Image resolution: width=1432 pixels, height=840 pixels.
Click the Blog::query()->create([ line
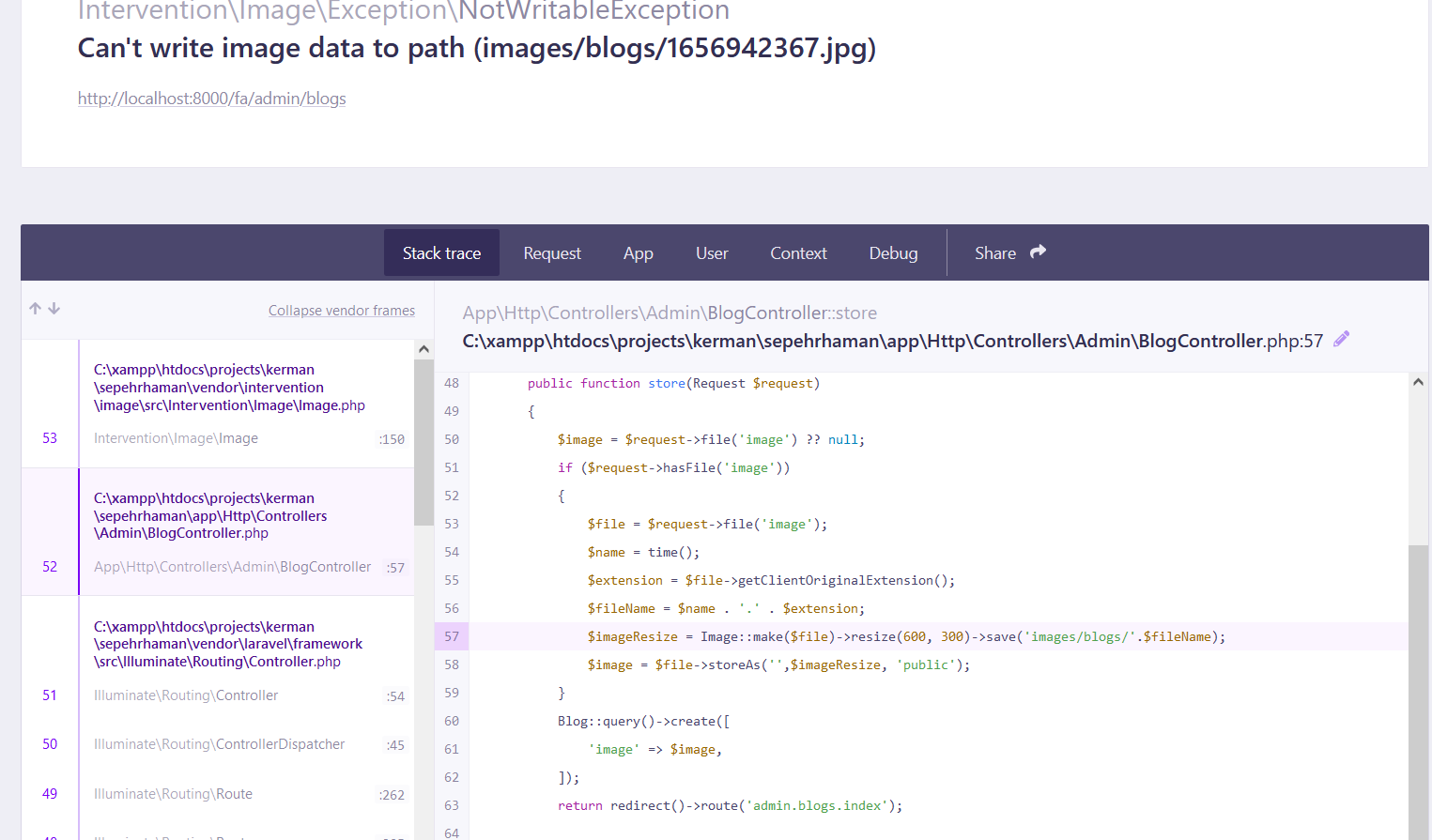(x=643, y=721)
